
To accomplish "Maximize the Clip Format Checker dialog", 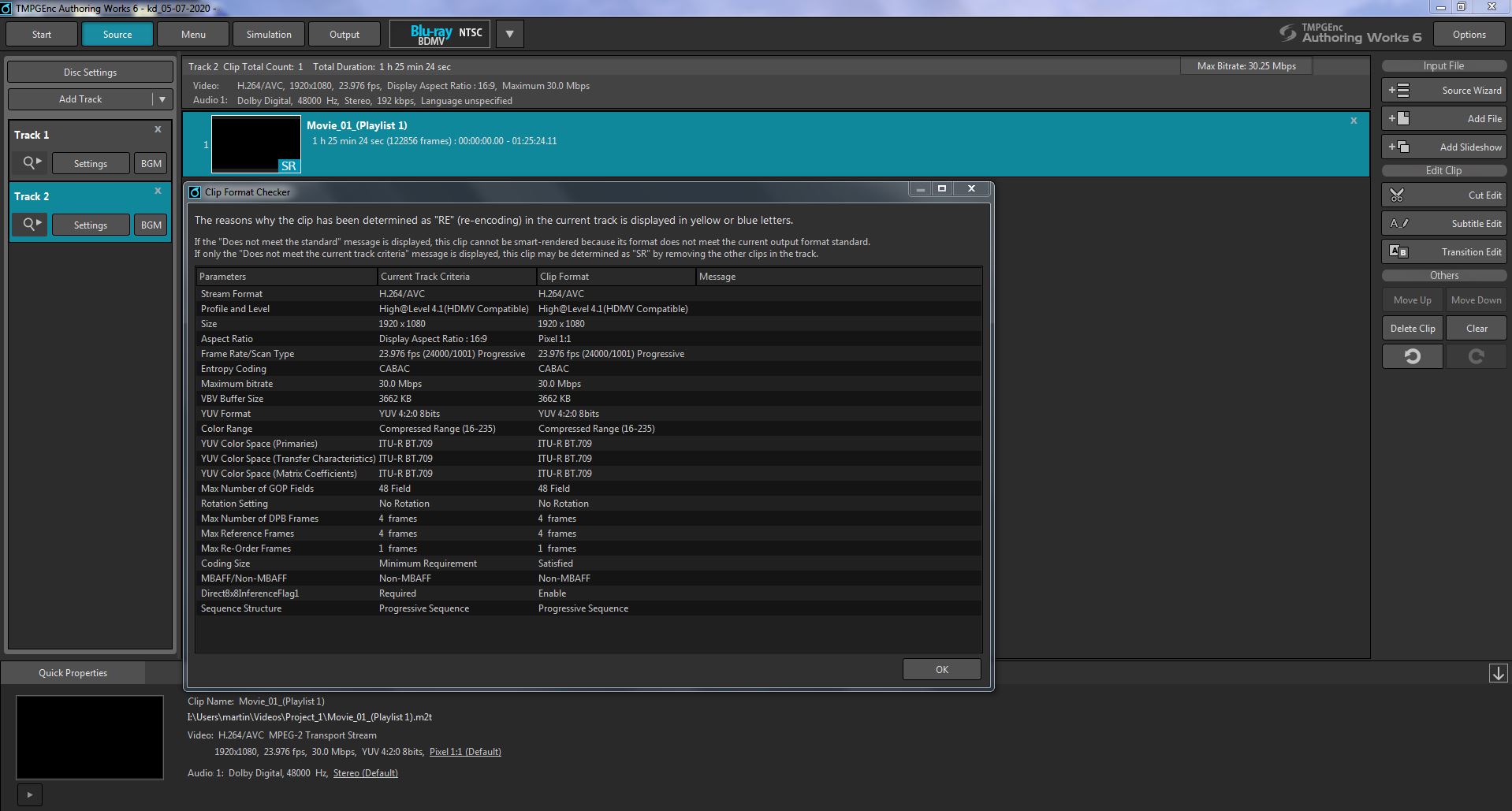I will click(x=941, y=189).
